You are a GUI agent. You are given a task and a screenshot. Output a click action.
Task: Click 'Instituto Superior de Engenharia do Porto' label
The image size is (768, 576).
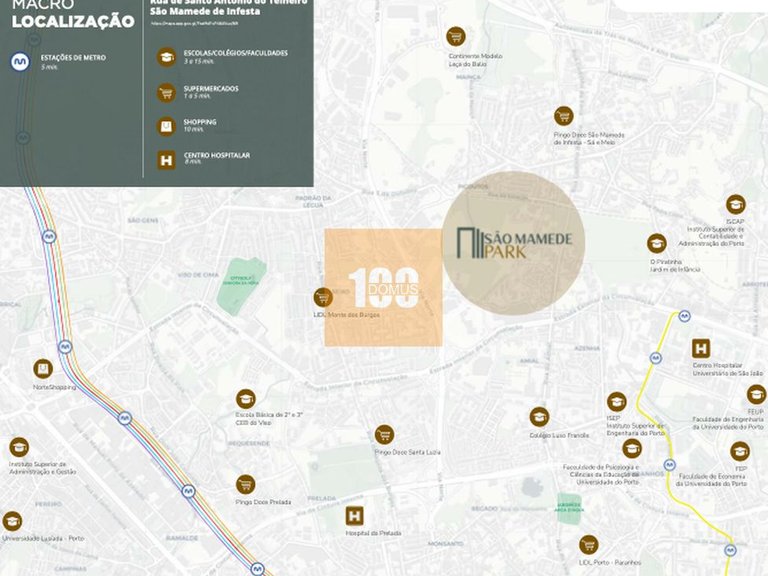pyautogui.click(x=636, y=429)
